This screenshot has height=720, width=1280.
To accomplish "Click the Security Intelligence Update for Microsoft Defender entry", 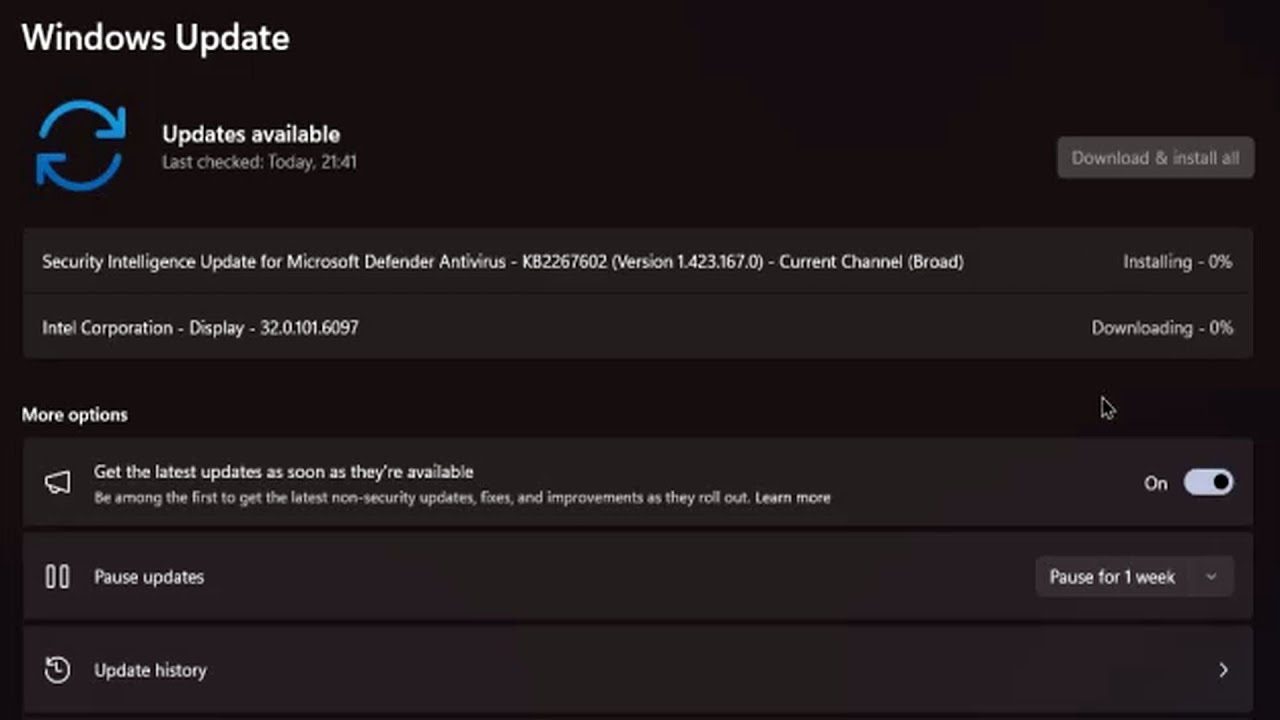I will click(503, 261).
